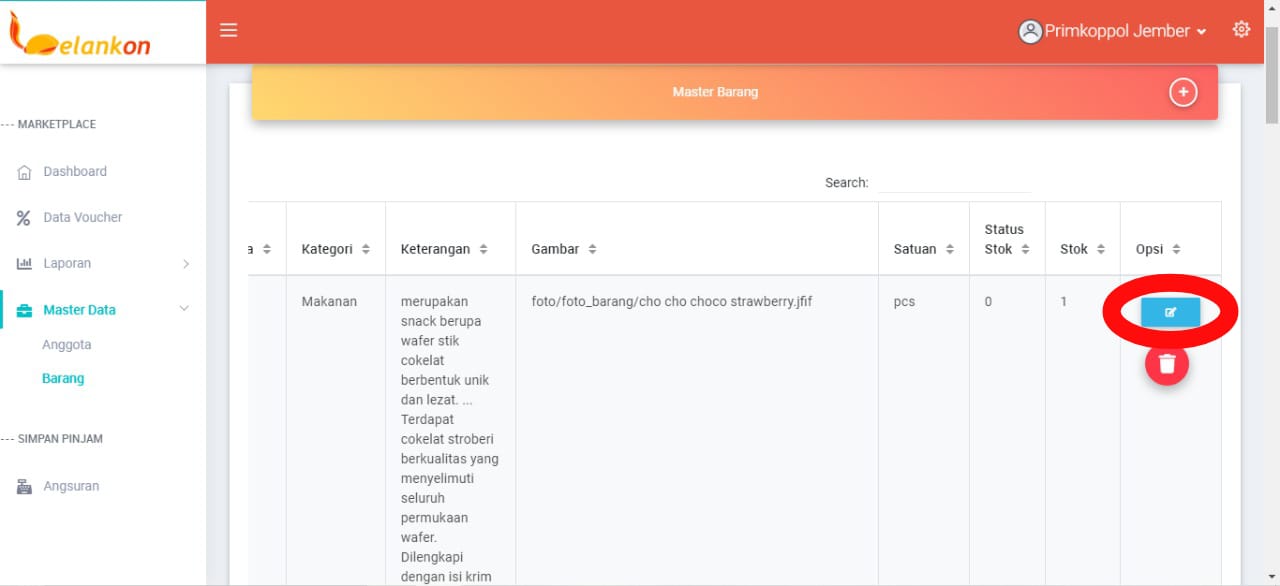Select Anggota under Master Data
The width and height of the screenshot is (1280, 586).
pos(66,345)
